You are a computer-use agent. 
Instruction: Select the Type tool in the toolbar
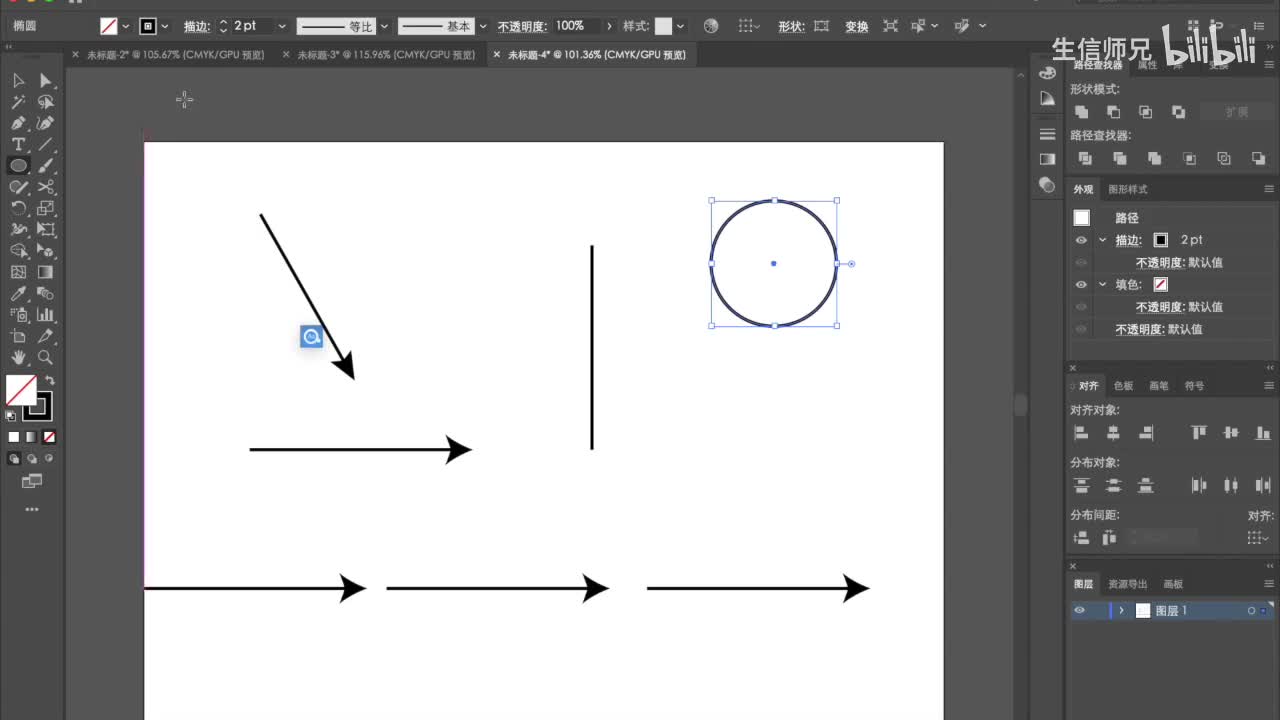18,144
